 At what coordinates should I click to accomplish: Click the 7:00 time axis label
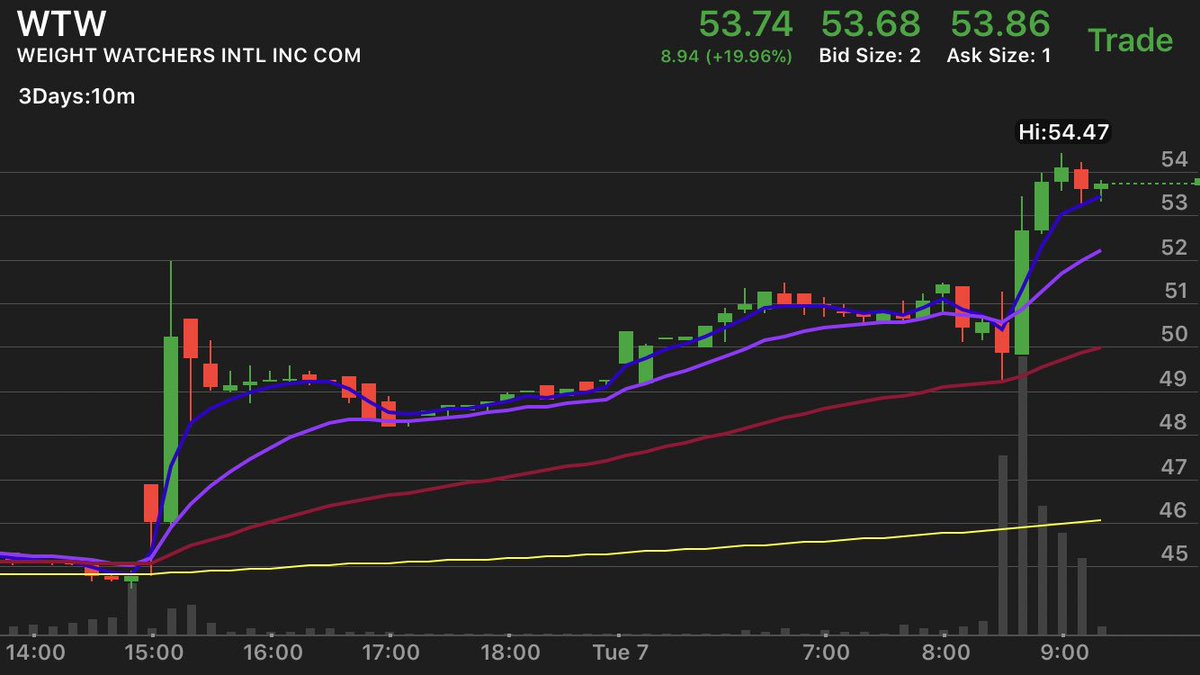click(x=826, y=653)
